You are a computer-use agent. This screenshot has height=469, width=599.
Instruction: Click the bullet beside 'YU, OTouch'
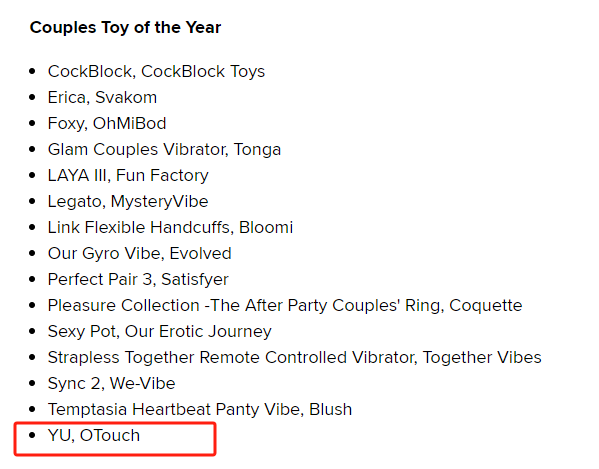click(32, 435)
